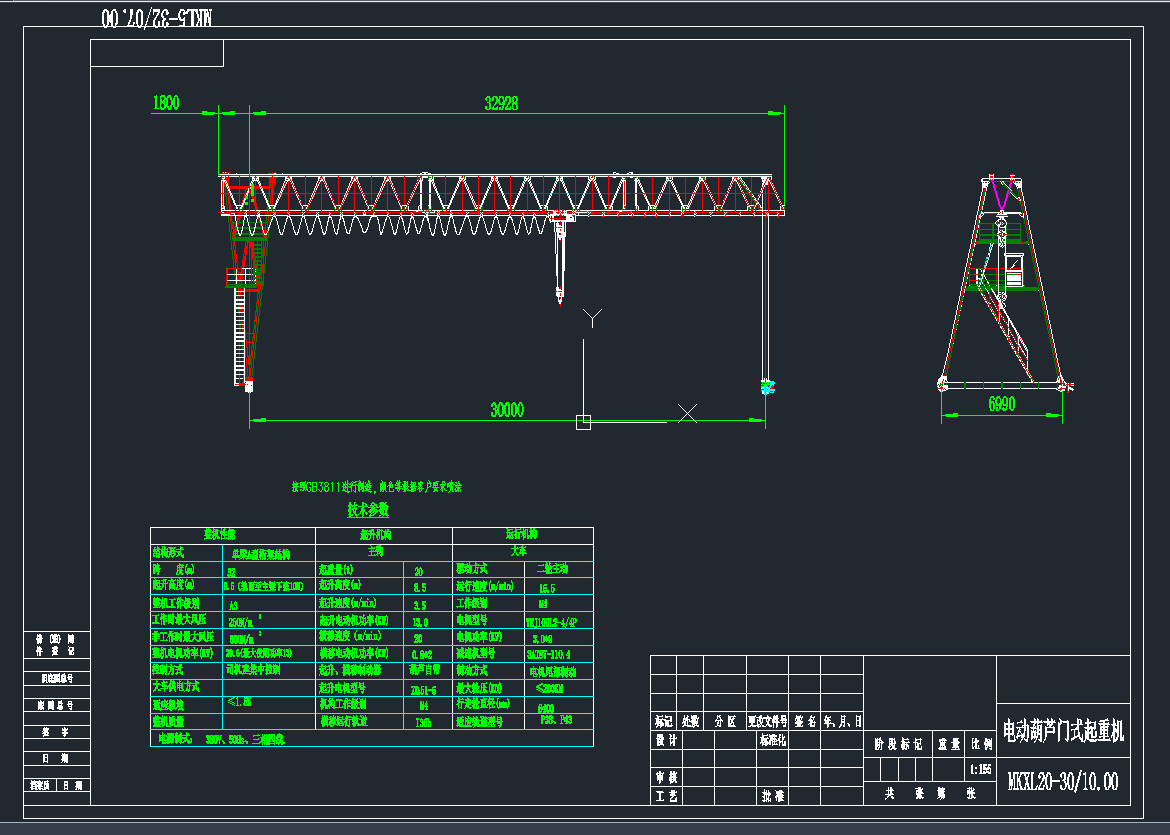Image resolution: width=1170 pixels, height=835 pixels.
Task: Click the 1800 cantilever dimension
Action: point(166,101)
